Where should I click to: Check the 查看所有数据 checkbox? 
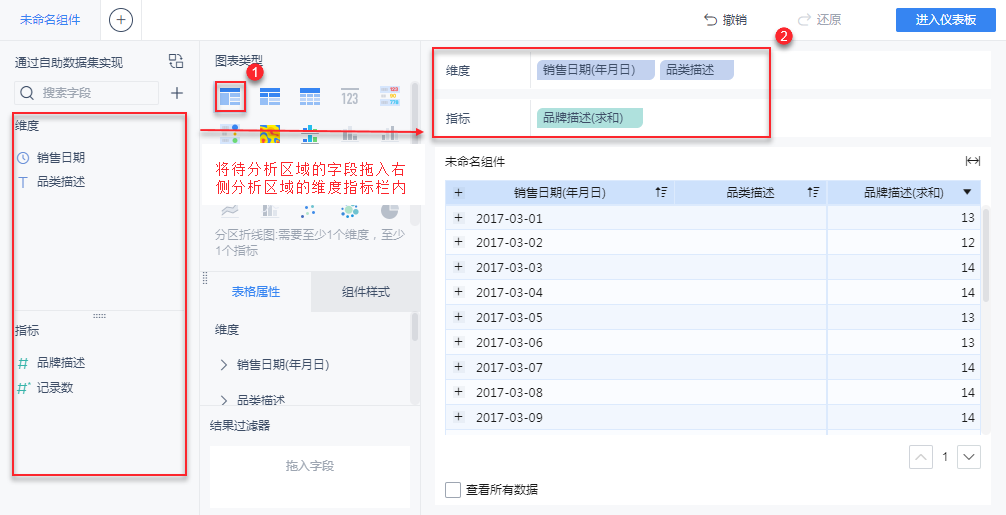pos(453,489)
